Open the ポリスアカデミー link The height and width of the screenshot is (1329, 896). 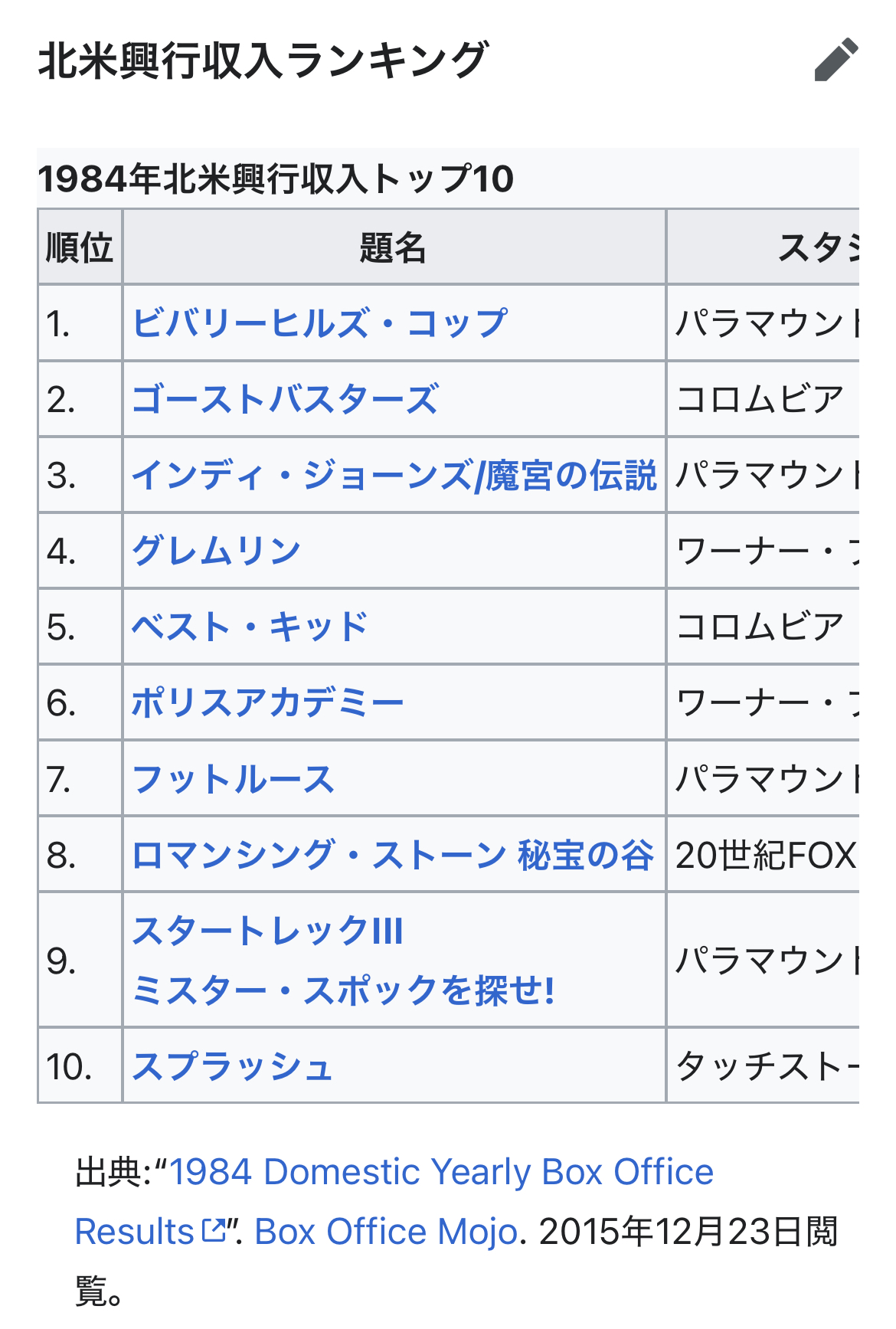pos(268,702)
